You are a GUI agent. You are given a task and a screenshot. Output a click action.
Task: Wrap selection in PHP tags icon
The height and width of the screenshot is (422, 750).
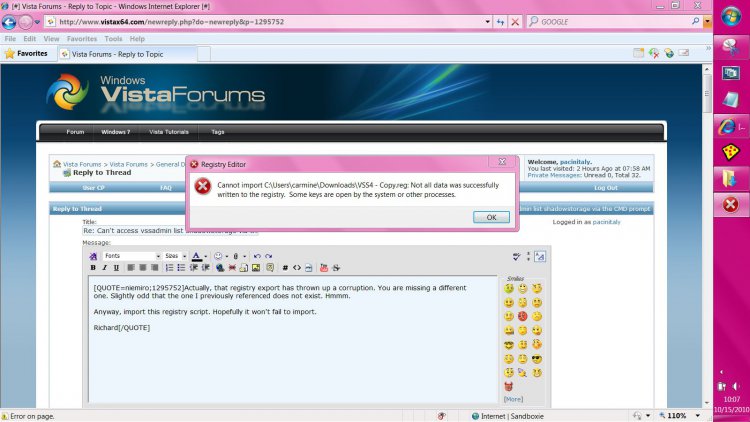coord(309,268)
